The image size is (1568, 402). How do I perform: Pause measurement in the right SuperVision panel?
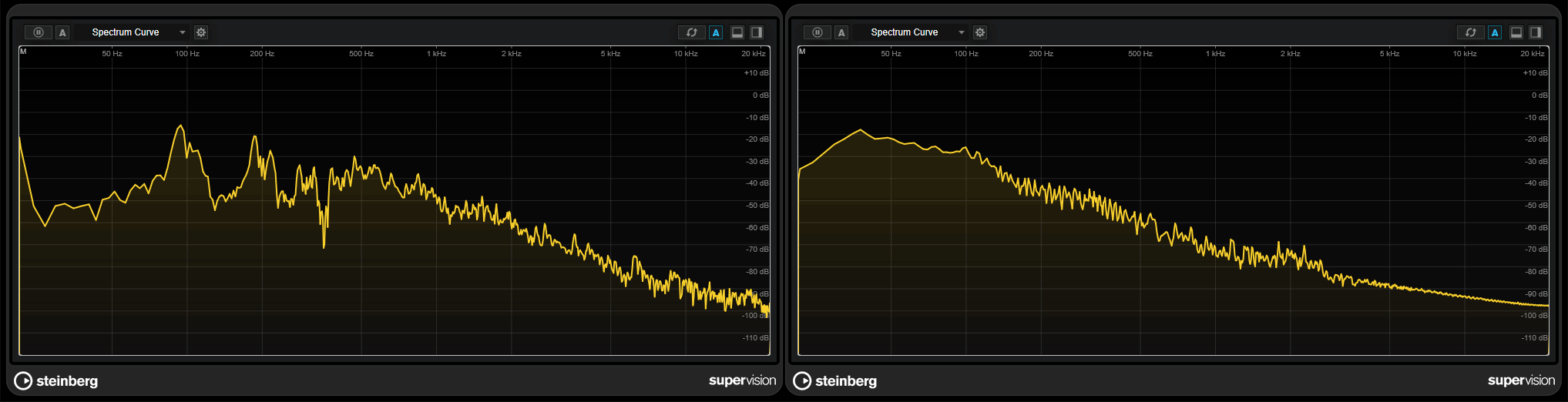pos(818,32)
